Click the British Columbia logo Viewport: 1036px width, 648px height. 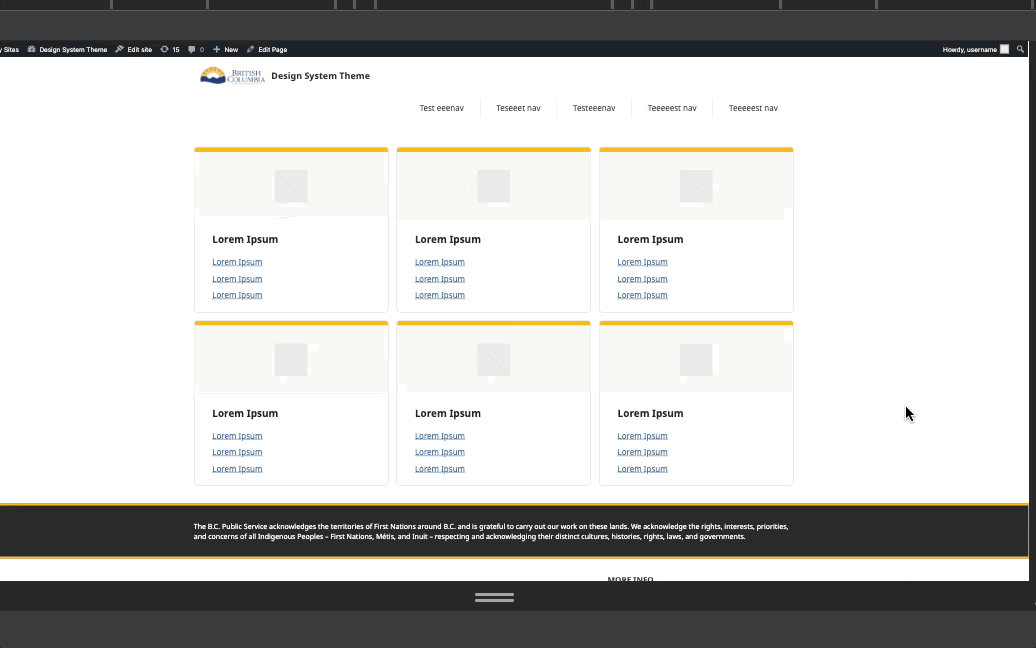(x=233, y=76)
